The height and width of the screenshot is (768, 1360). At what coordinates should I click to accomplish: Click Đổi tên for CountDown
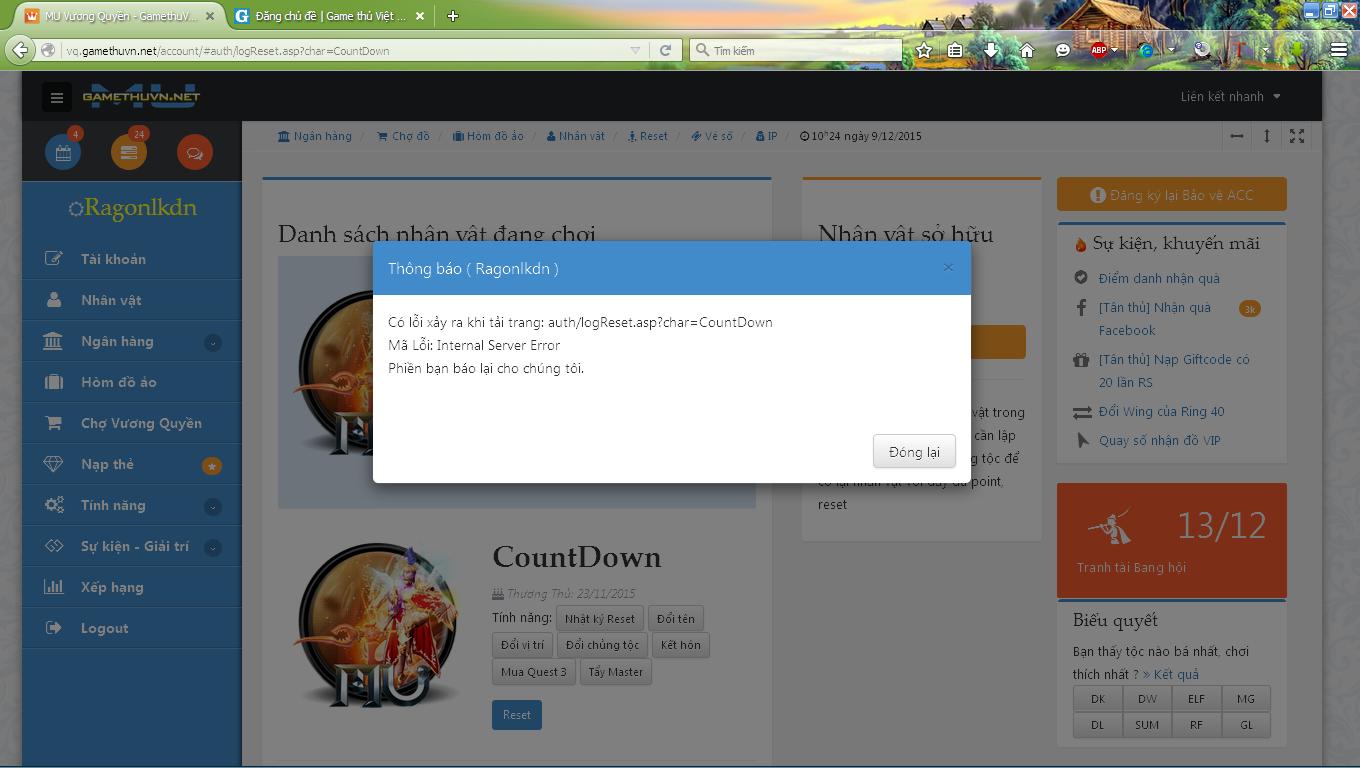[675, 618]
